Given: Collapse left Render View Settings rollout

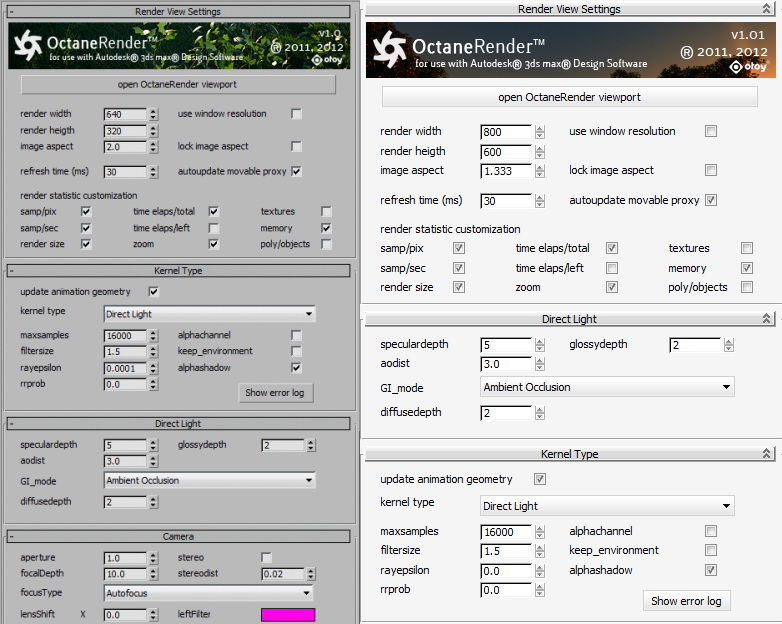Looking at the screenshot, I should [178, 11].
